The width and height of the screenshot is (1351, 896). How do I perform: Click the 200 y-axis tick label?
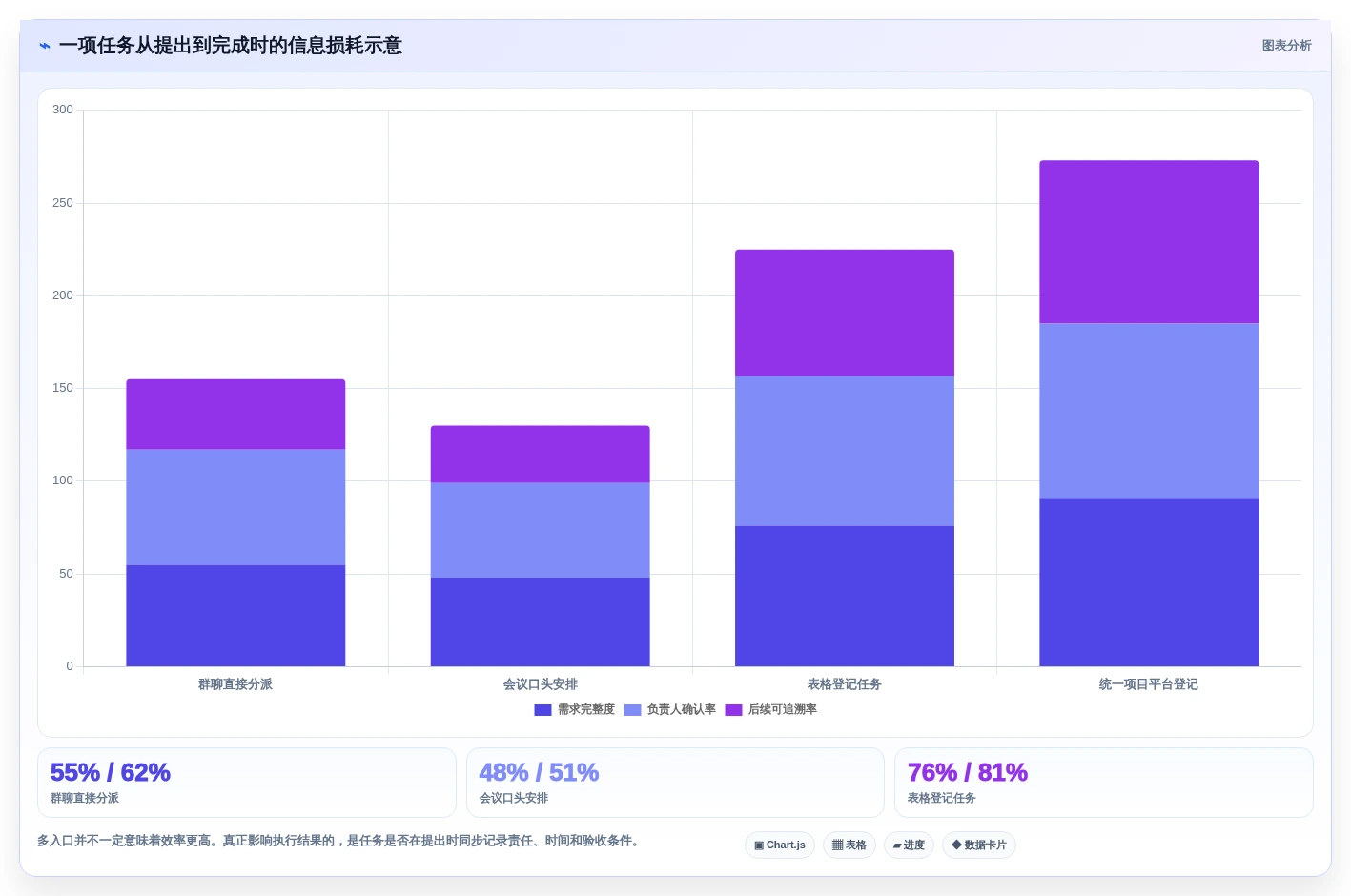coord(63,295)
